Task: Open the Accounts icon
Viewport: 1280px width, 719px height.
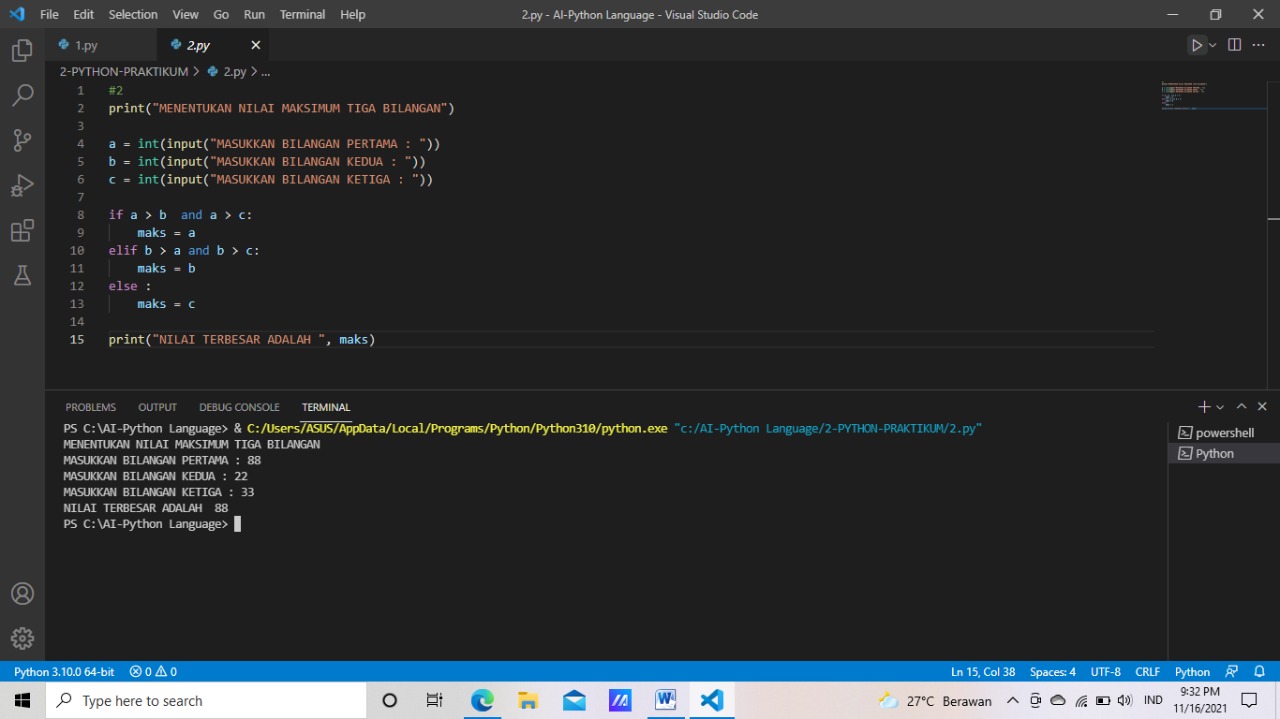Action: click(22, 593)
